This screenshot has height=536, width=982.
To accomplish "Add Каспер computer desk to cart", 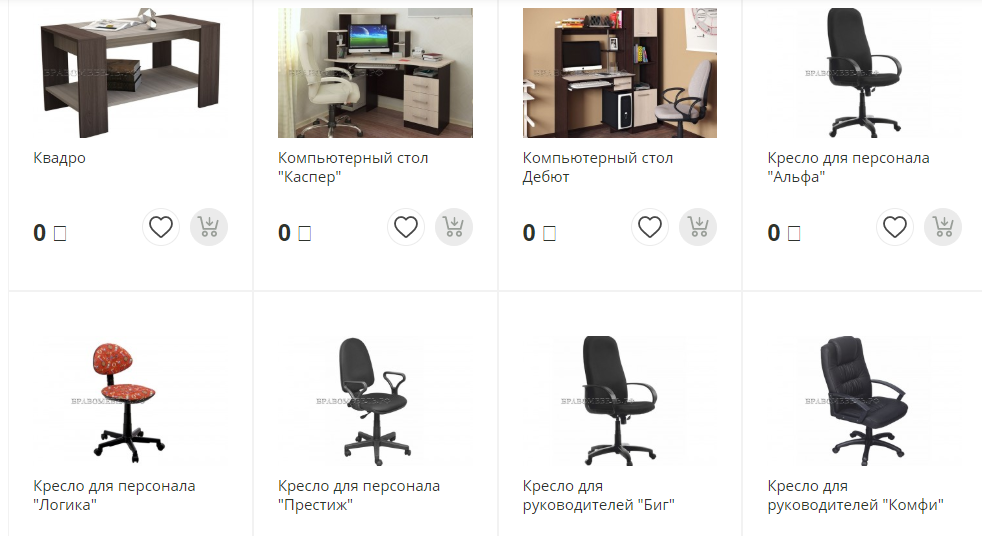I will pyautogui.click(x=453, y=227).
